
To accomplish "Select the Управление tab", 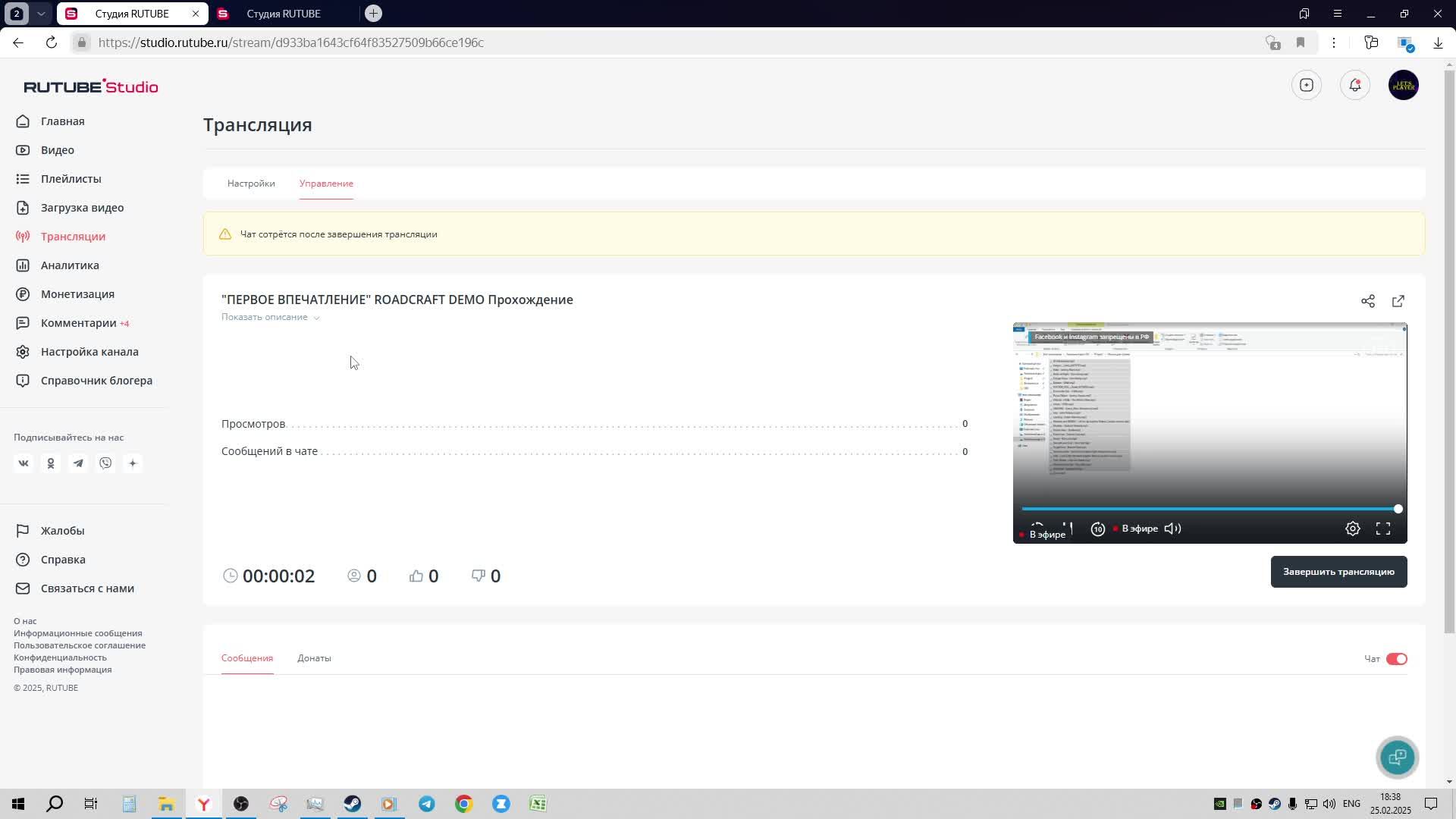I will coord(326,184).
